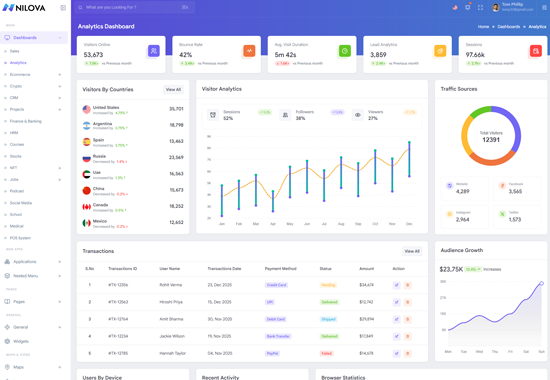The height and width of the screenshot is (380, 550).
Task: Open the HRM dashboard menu item
Action: pos(14,133)
